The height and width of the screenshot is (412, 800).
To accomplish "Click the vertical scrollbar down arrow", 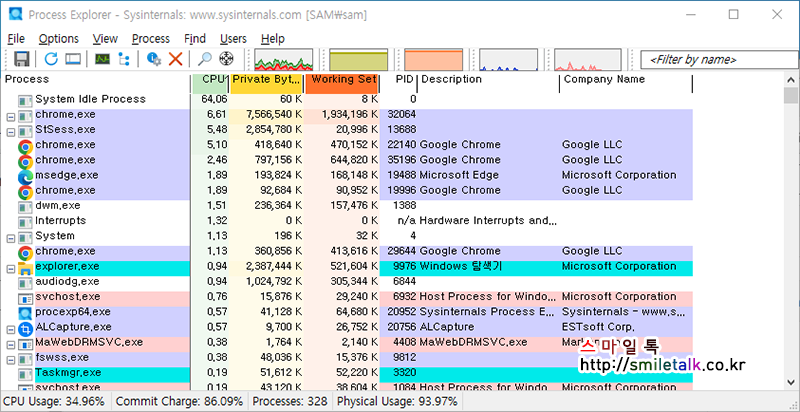I will pyautogui.click(x=791, y=381).
